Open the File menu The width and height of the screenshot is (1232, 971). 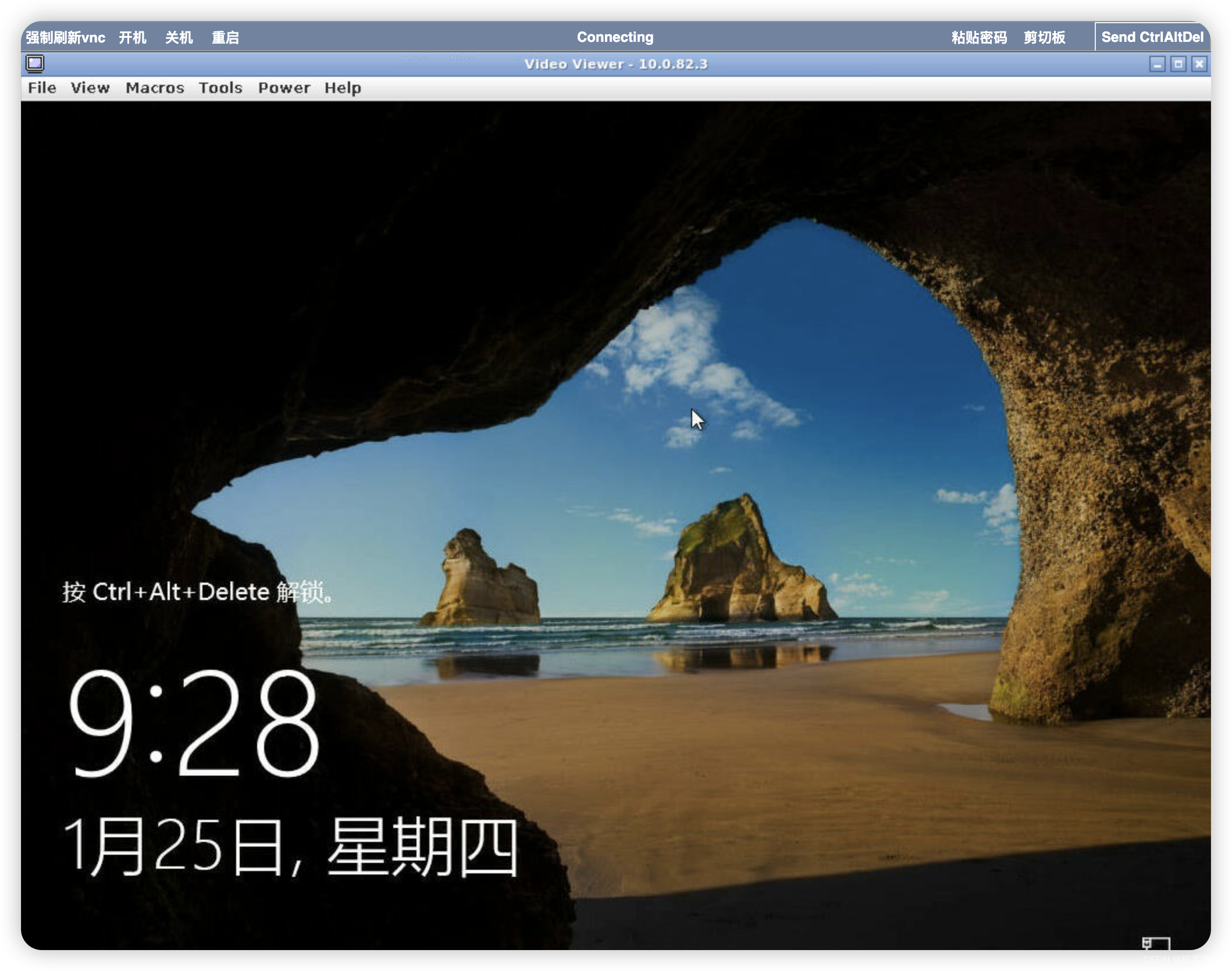pos(41,88)
